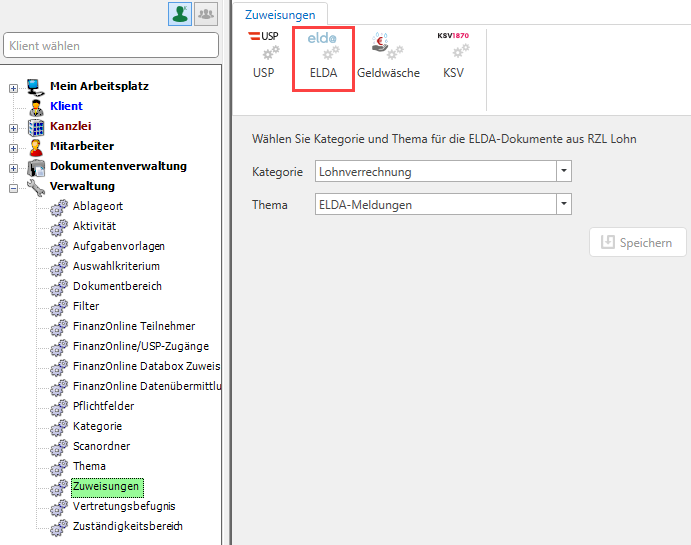
Task: Click the Klient wählen search field
Action: click(110, 46)
